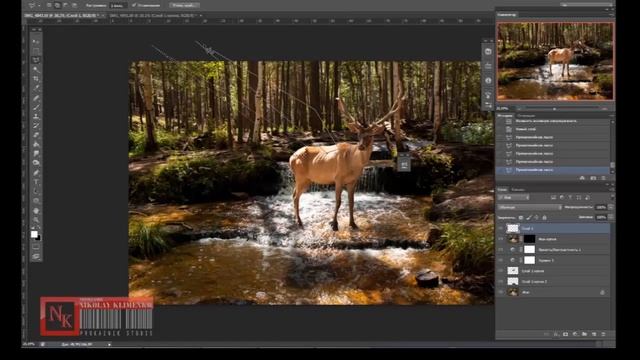Select the Crop tool

(x=36, y=78)
